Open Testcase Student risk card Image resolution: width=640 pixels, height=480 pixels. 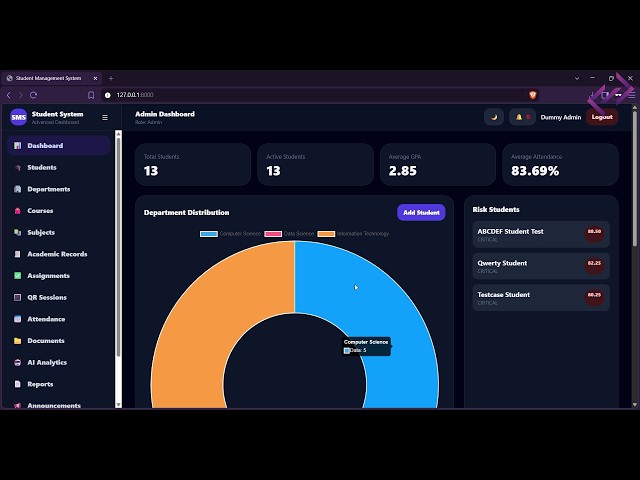click(x=541, y=298)
